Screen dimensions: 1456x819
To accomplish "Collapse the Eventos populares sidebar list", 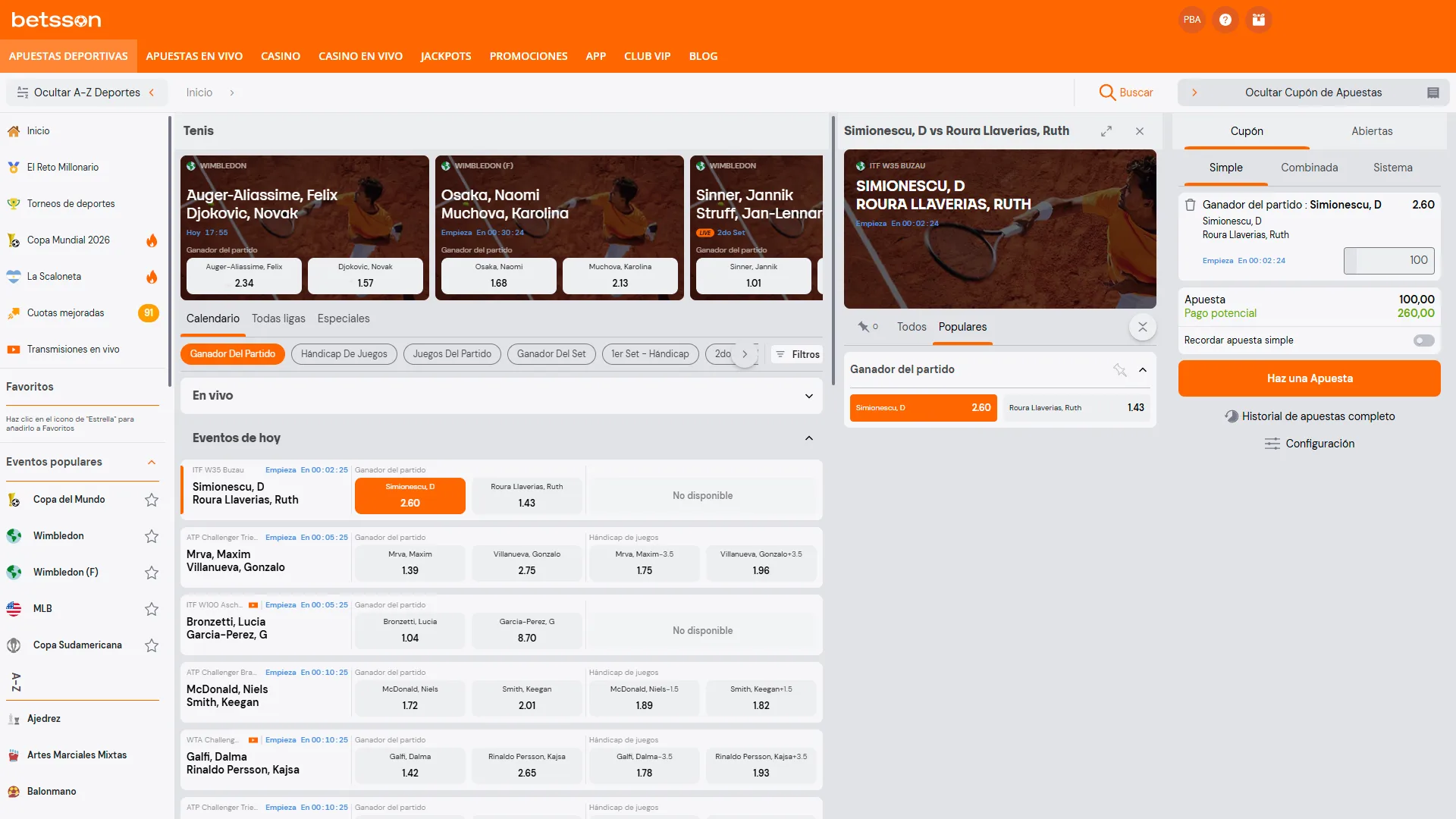I will [x=152, y=462].
